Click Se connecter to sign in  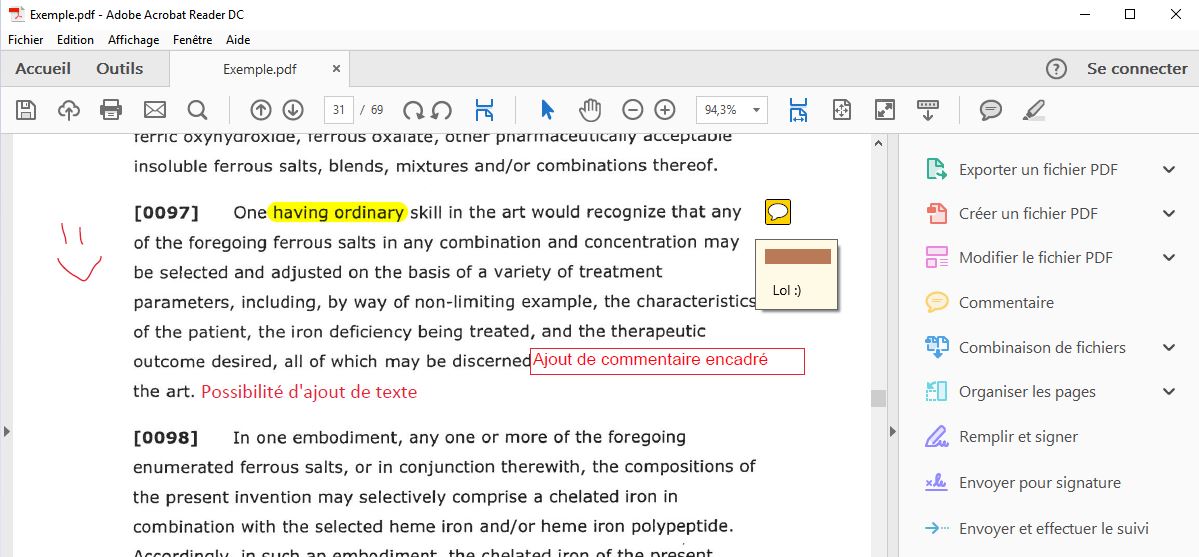pos(1137,69)
